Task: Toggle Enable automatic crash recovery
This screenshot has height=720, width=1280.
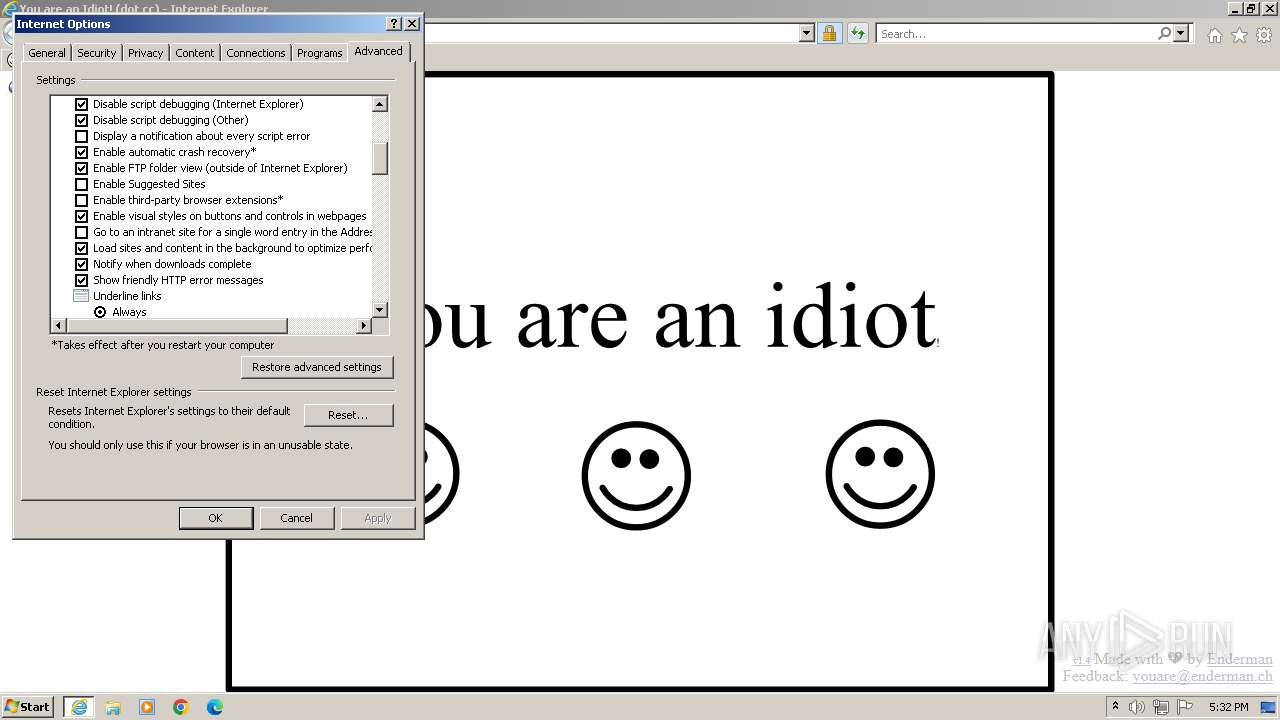Action: click(x=82, y=152)
